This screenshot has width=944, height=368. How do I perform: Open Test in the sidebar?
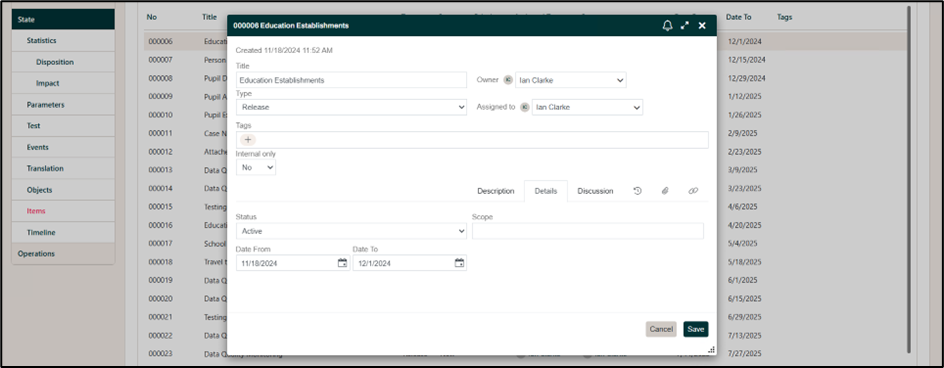(63, 126)
